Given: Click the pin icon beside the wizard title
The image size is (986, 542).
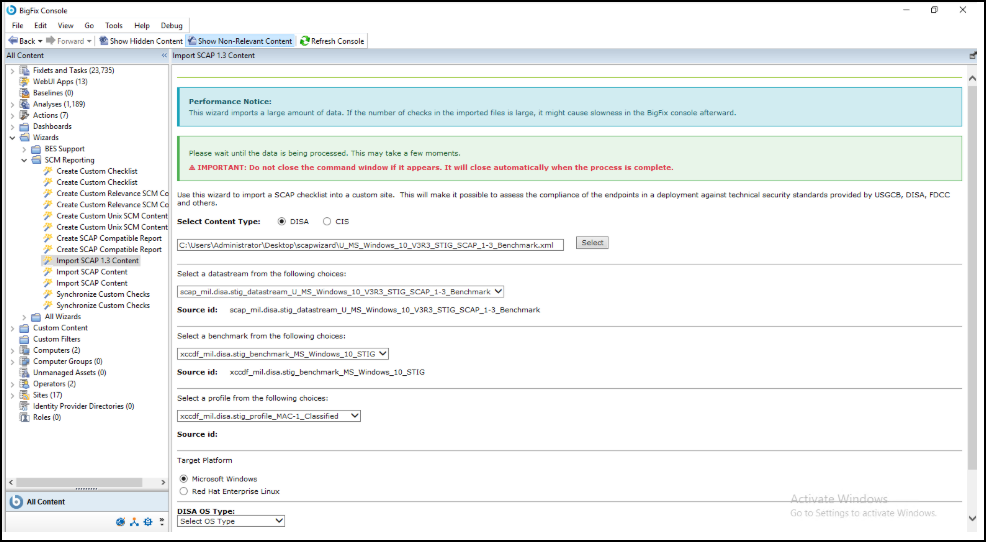Looking at the screenshot, I should (x=973, y=55).
